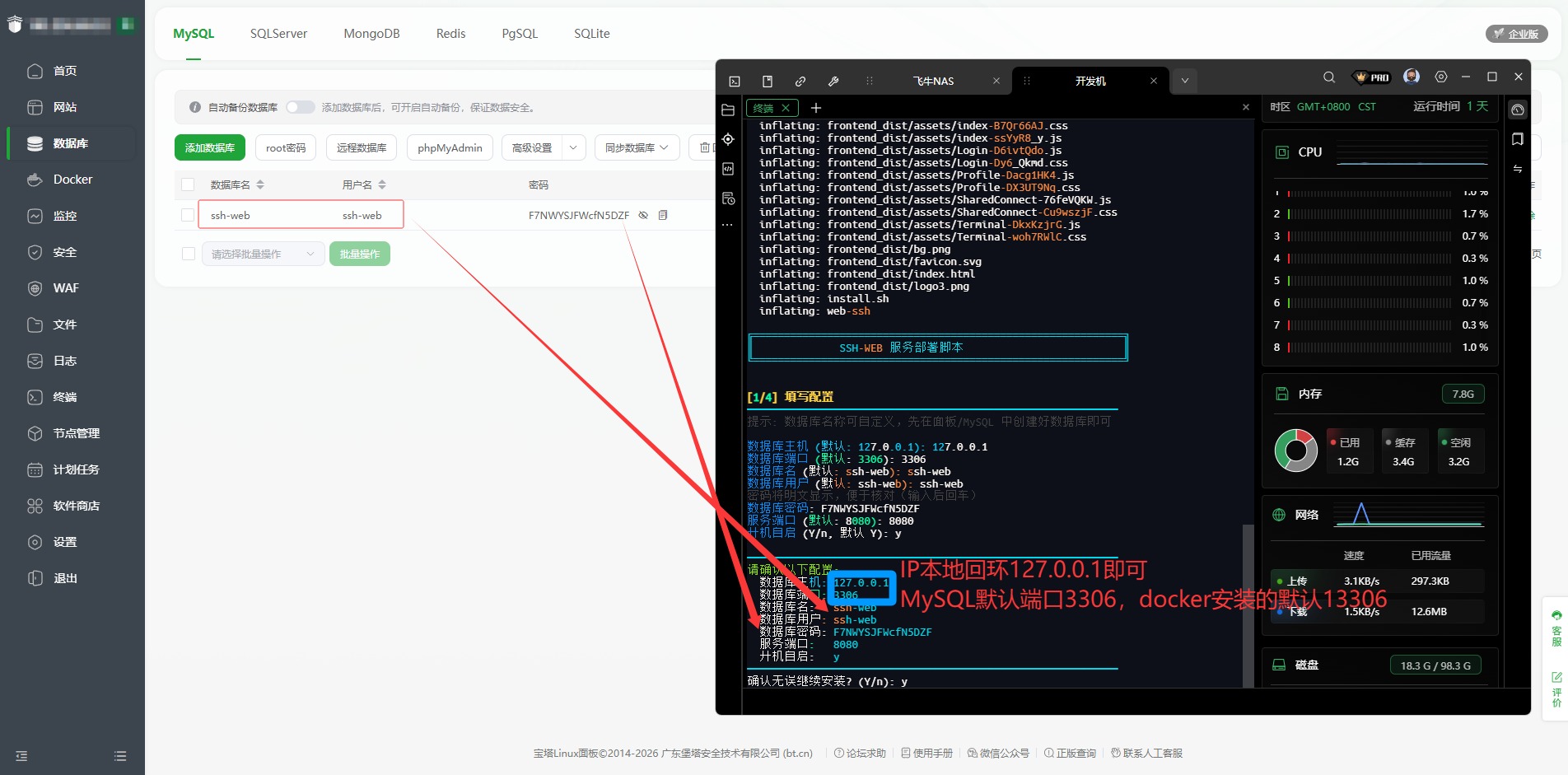
Task: Switch to MongoDB tab
Action: 371,34
